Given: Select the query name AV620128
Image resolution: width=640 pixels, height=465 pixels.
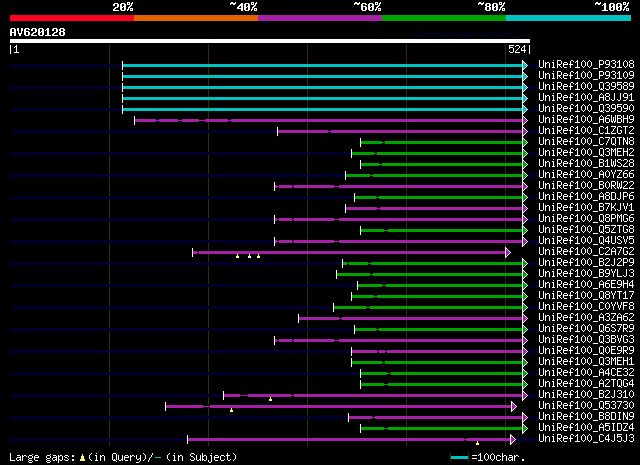Looking at the screenshot, I should pyautogui.click(x=38, y=32).
